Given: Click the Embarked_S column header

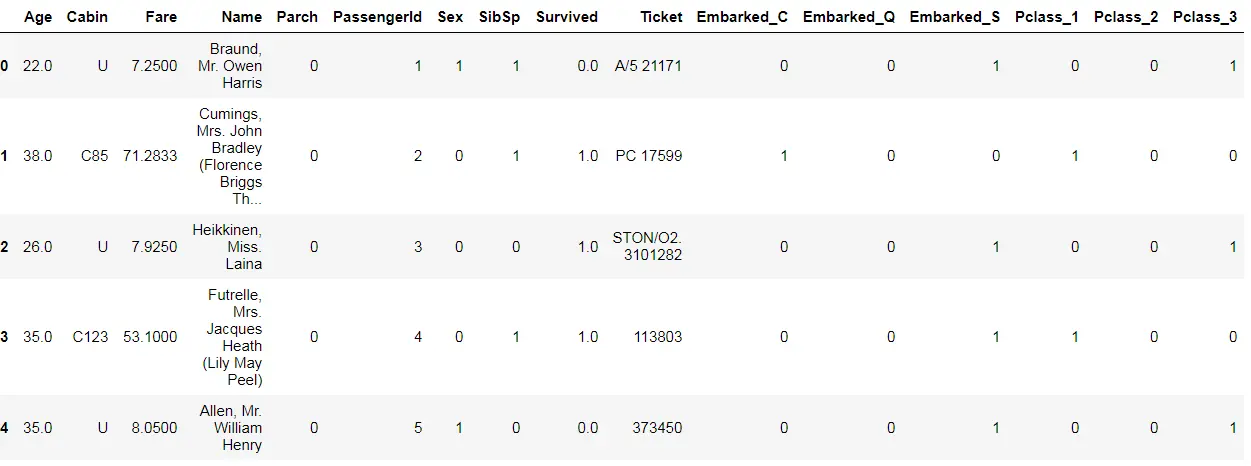Looking at the screenshot, I should pos(954,17).
